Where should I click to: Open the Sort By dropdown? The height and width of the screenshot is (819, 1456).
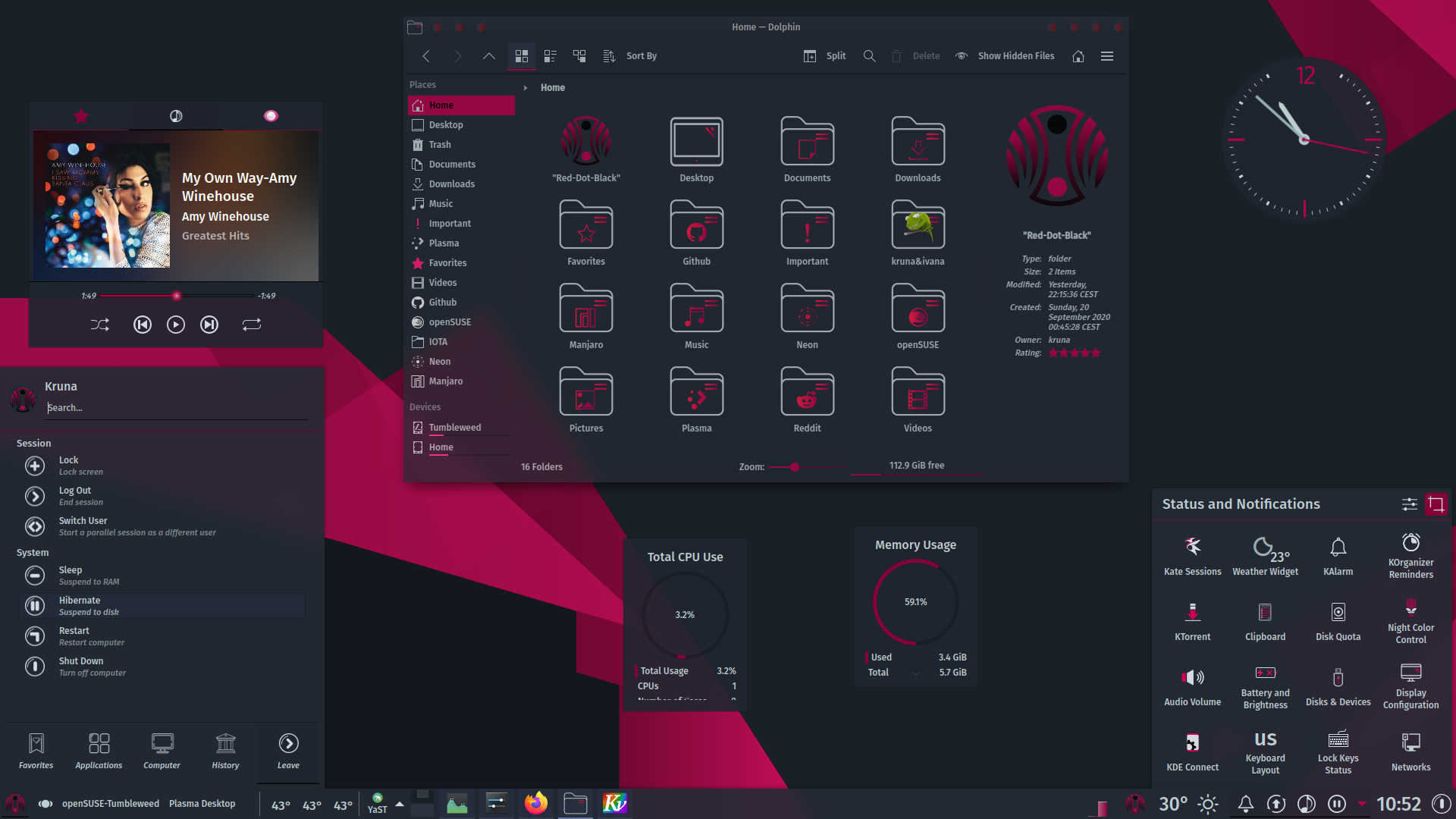(x=630, y=56)
